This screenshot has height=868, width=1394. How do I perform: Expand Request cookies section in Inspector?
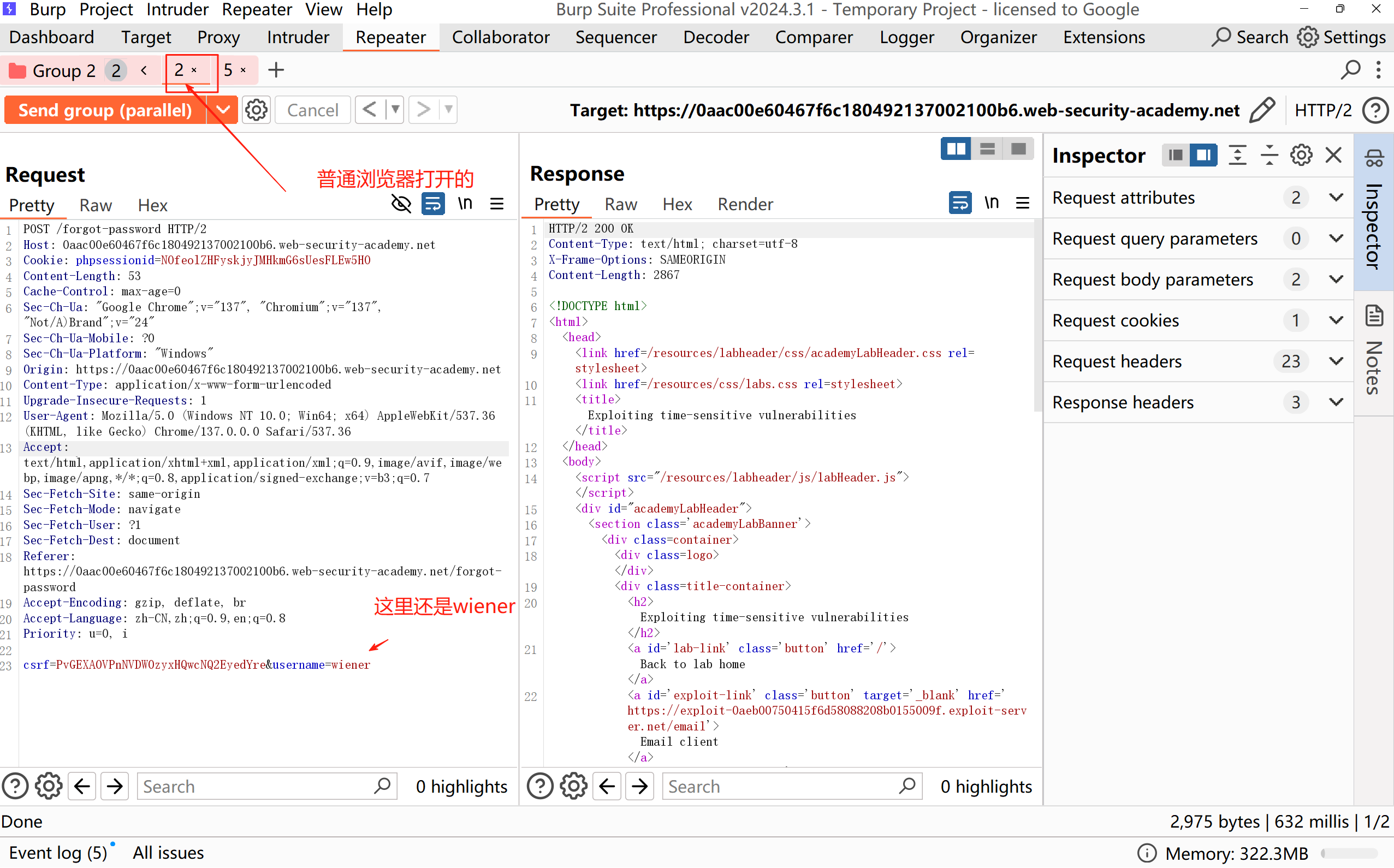tap(1336, 320)
